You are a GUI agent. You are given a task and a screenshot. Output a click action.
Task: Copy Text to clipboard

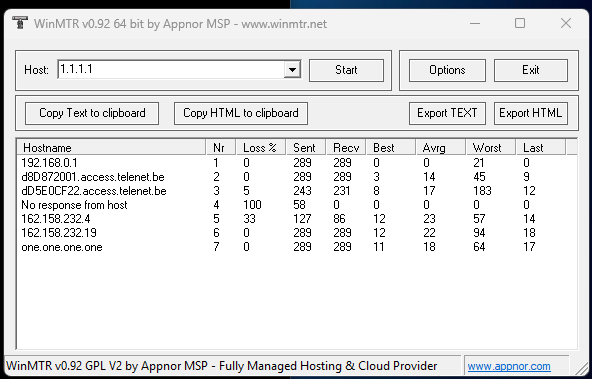(x=92, y=113)
